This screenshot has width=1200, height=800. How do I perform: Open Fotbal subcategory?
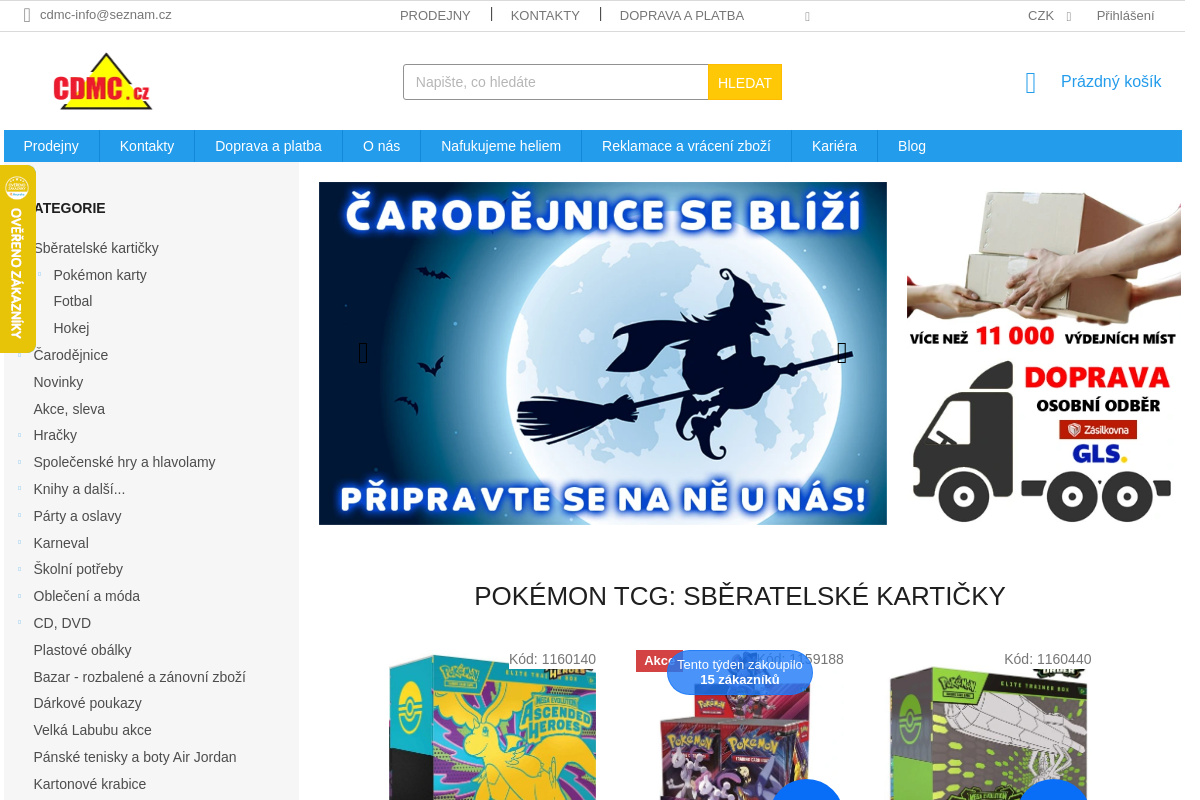point(73,301)
